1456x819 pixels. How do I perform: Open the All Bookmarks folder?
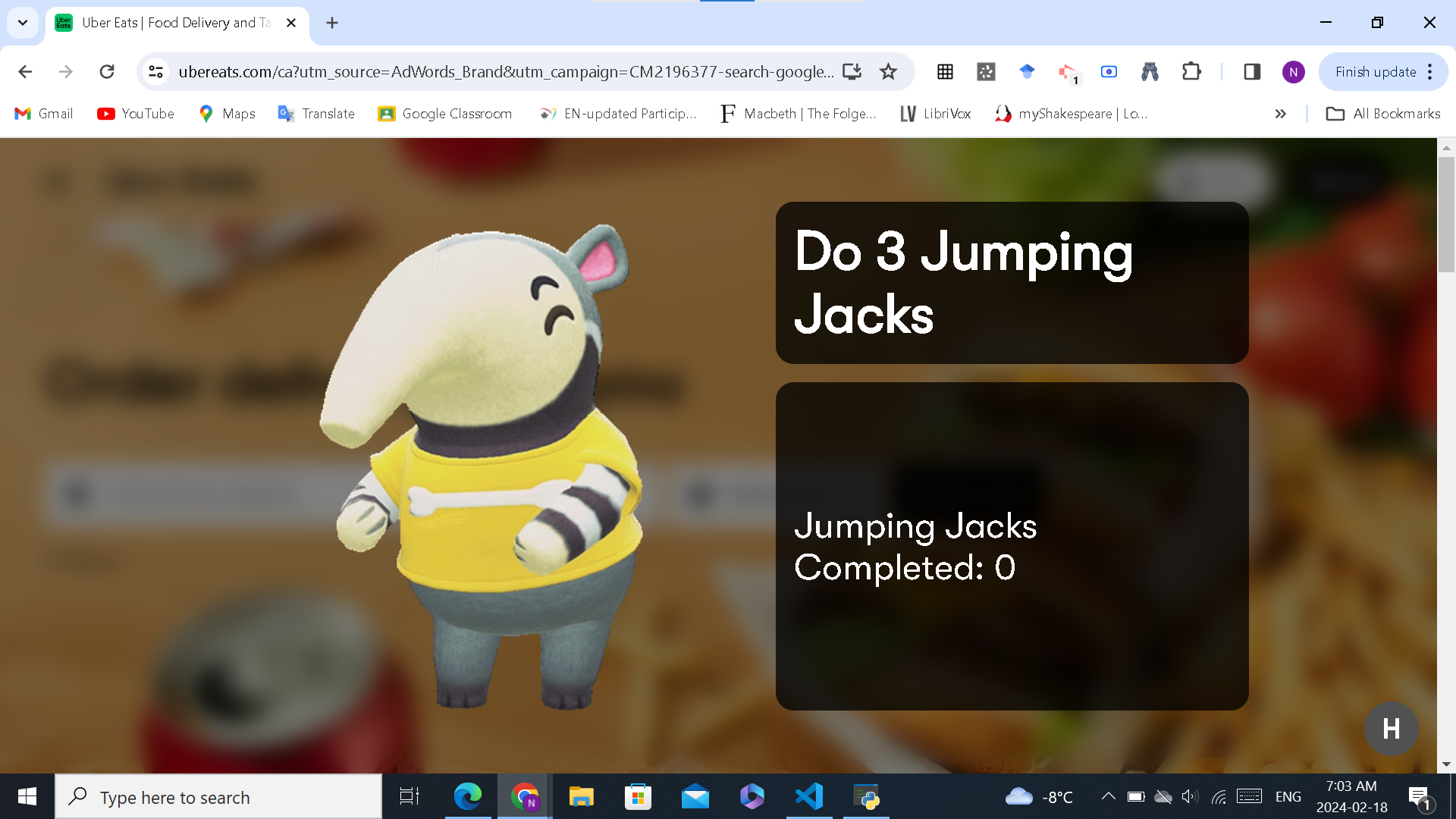click(x=1382, y=114)
